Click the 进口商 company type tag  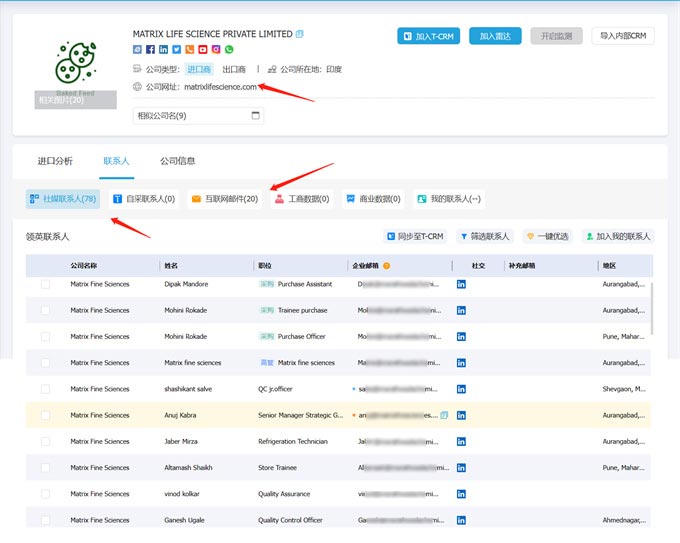pyautogui.click(x=199, y=69)
